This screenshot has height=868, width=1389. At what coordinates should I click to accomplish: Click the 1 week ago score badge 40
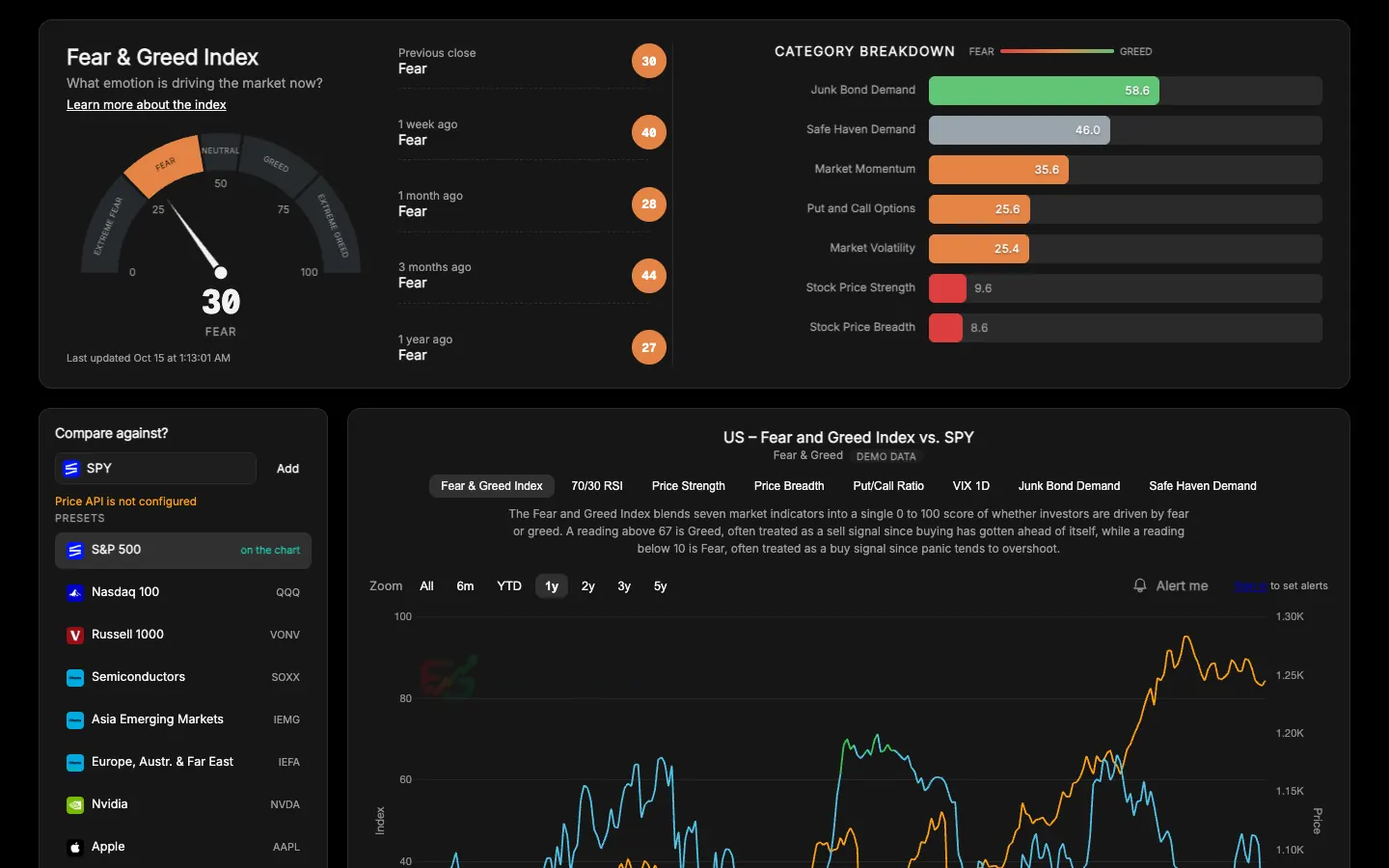click(649, 132)
